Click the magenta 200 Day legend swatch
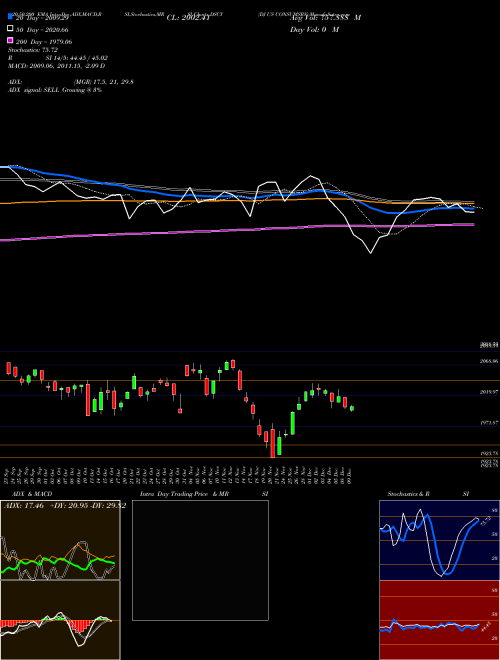Viewport: 500px width, 660px height. pyautogui.click(x=10, y=40)
